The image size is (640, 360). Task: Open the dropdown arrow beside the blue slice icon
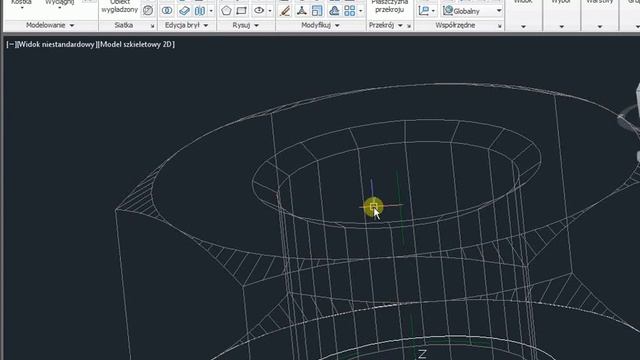pyautogui.click(x=211, y=11)
